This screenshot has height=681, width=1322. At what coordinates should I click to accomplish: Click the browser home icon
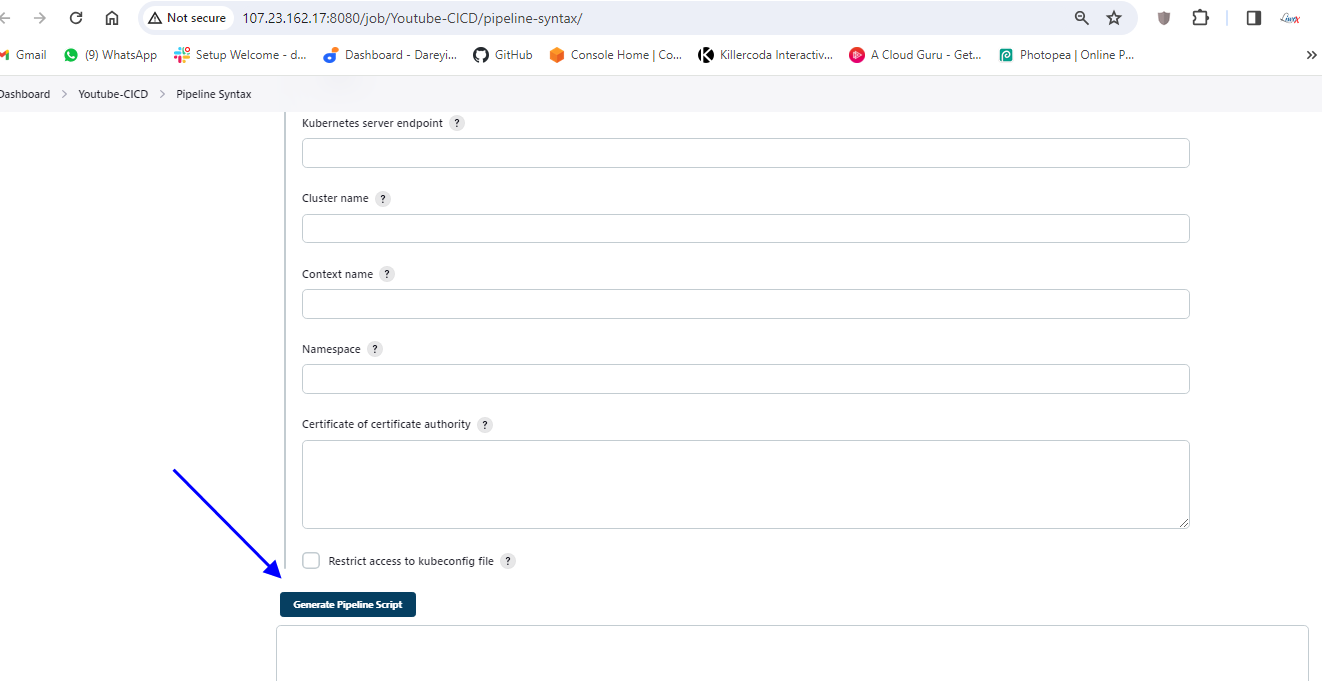(112, 18)
